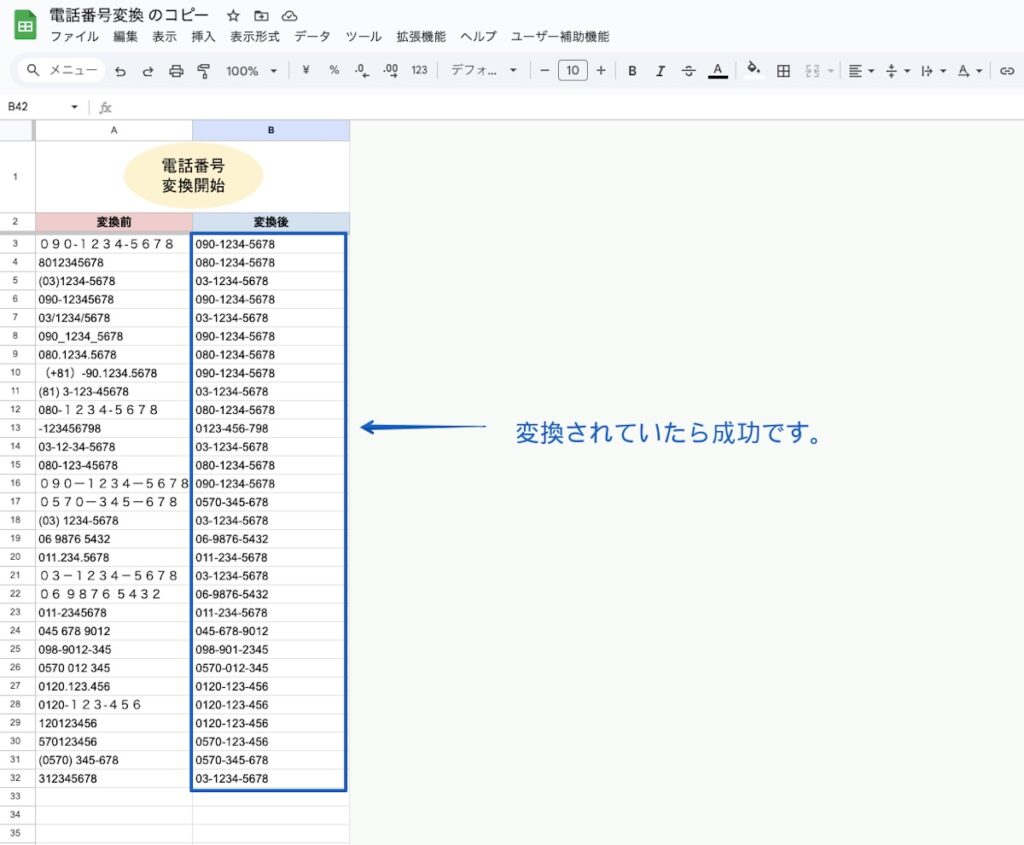Decrease font size with minus button
Viewport: 1024px width, 845px height.
click(544, 70)
